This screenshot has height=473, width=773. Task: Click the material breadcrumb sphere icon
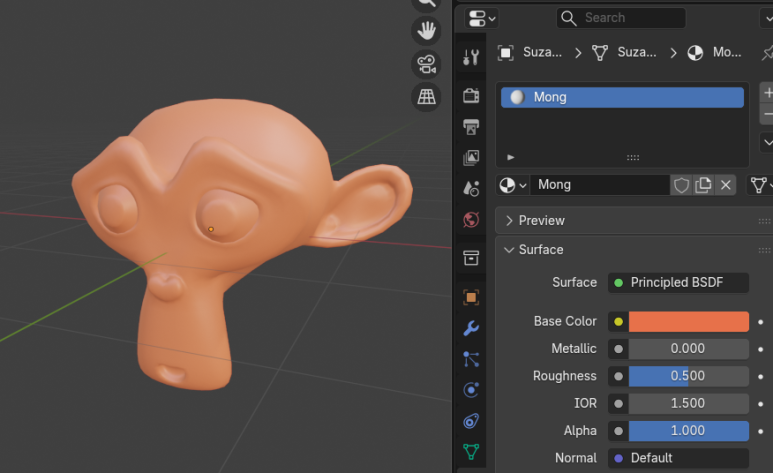[x=695, y=53]
